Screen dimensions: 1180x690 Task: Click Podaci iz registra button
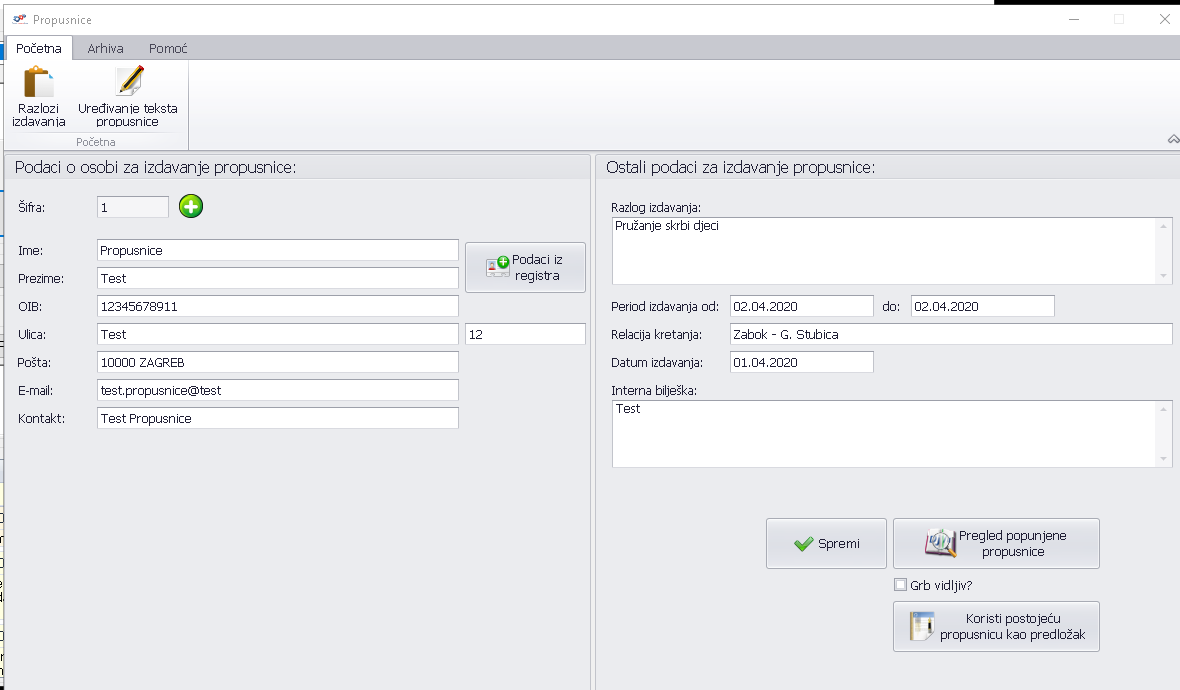(525, 267)
